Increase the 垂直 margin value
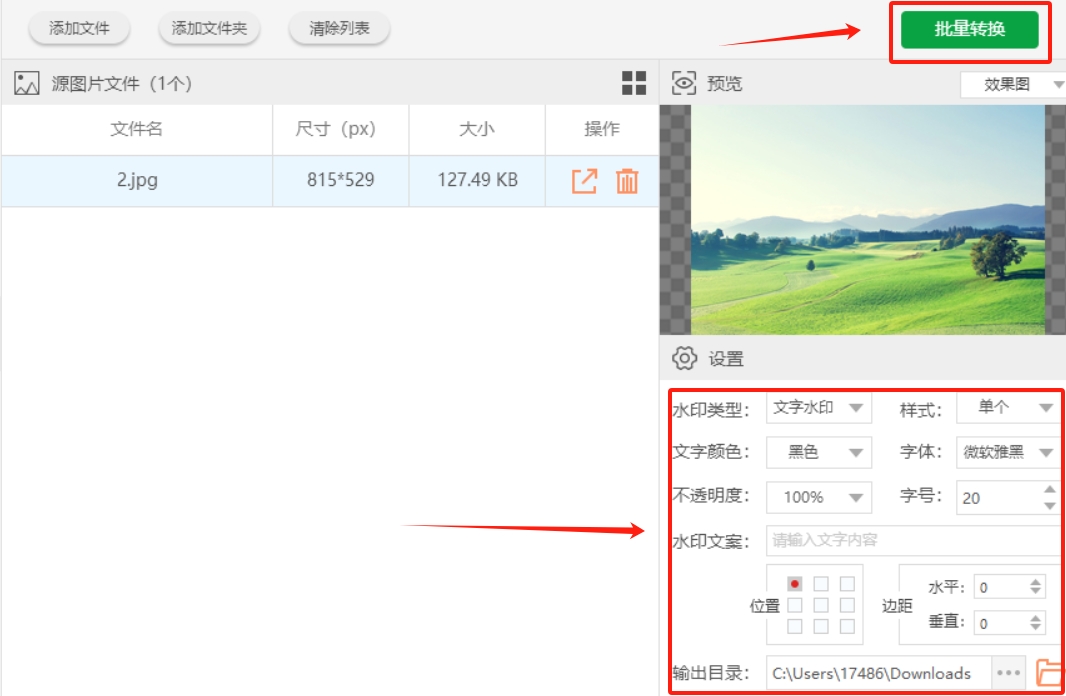 pyautogui.click(x=1035, y=618)
